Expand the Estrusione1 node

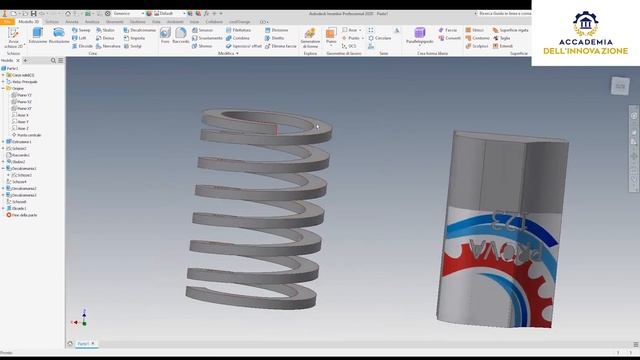(3, 142)
